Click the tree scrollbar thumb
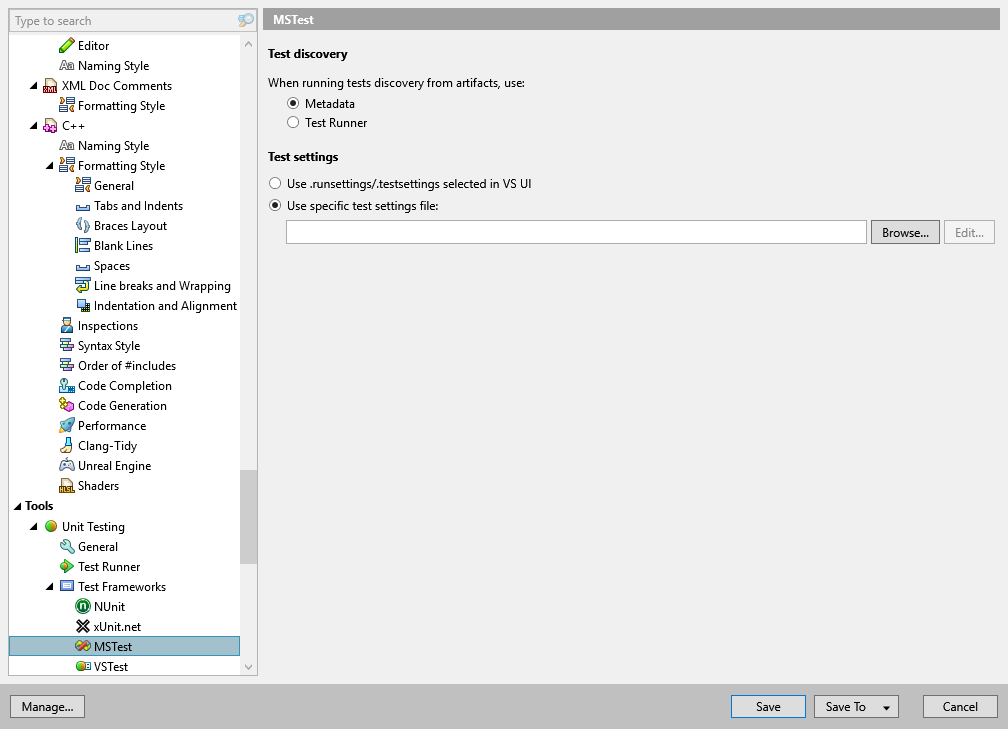This screenshot has height=729, width=1008. pos(248,517)
